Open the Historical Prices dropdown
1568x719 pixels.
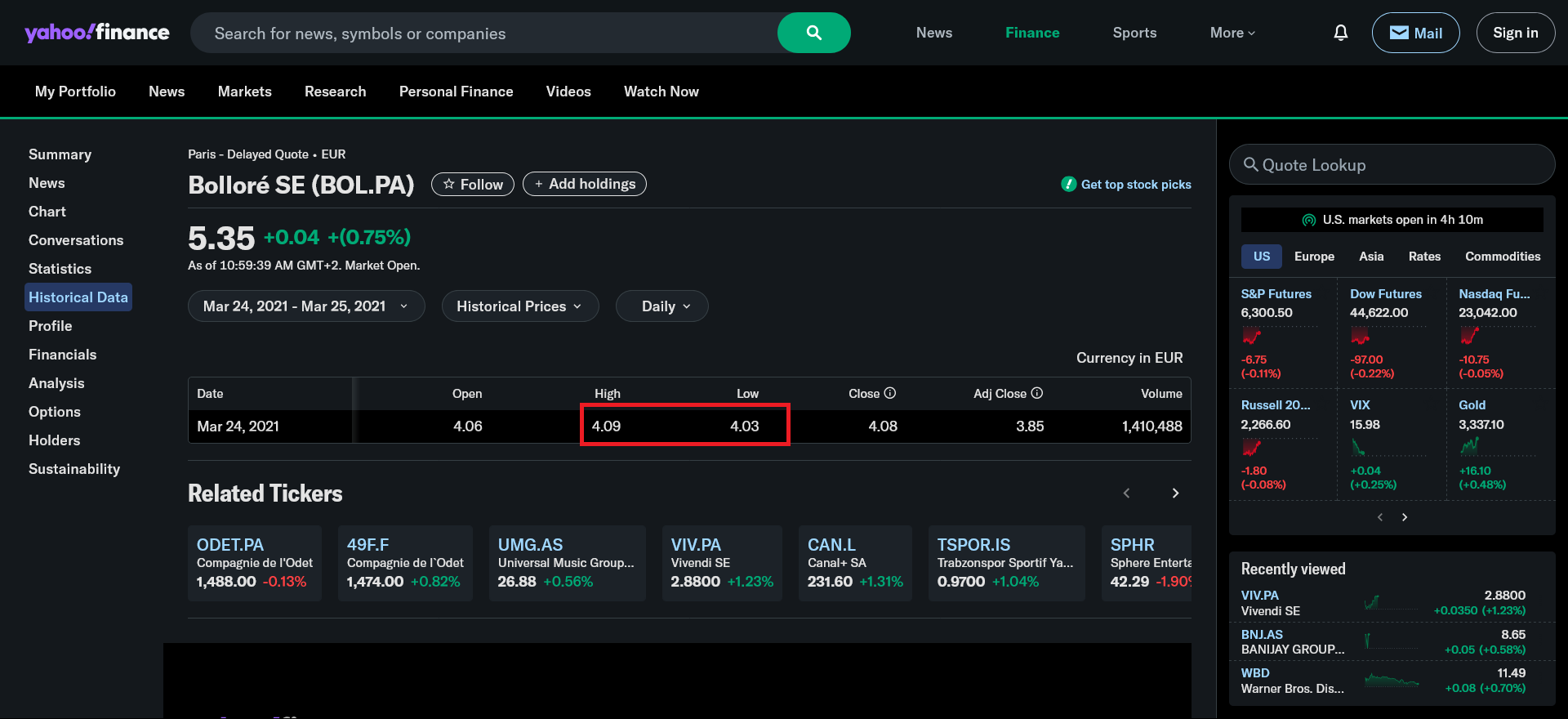pos(520,306)
